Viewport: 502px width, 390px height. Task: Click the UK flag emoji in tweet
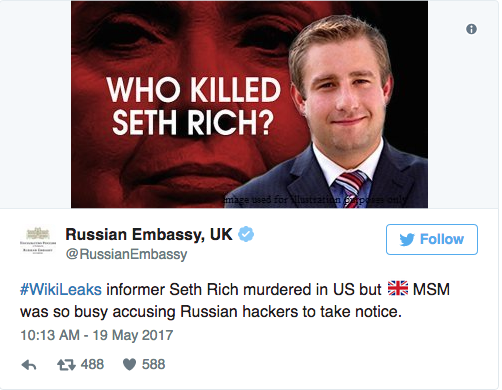[x=398, y=288]
